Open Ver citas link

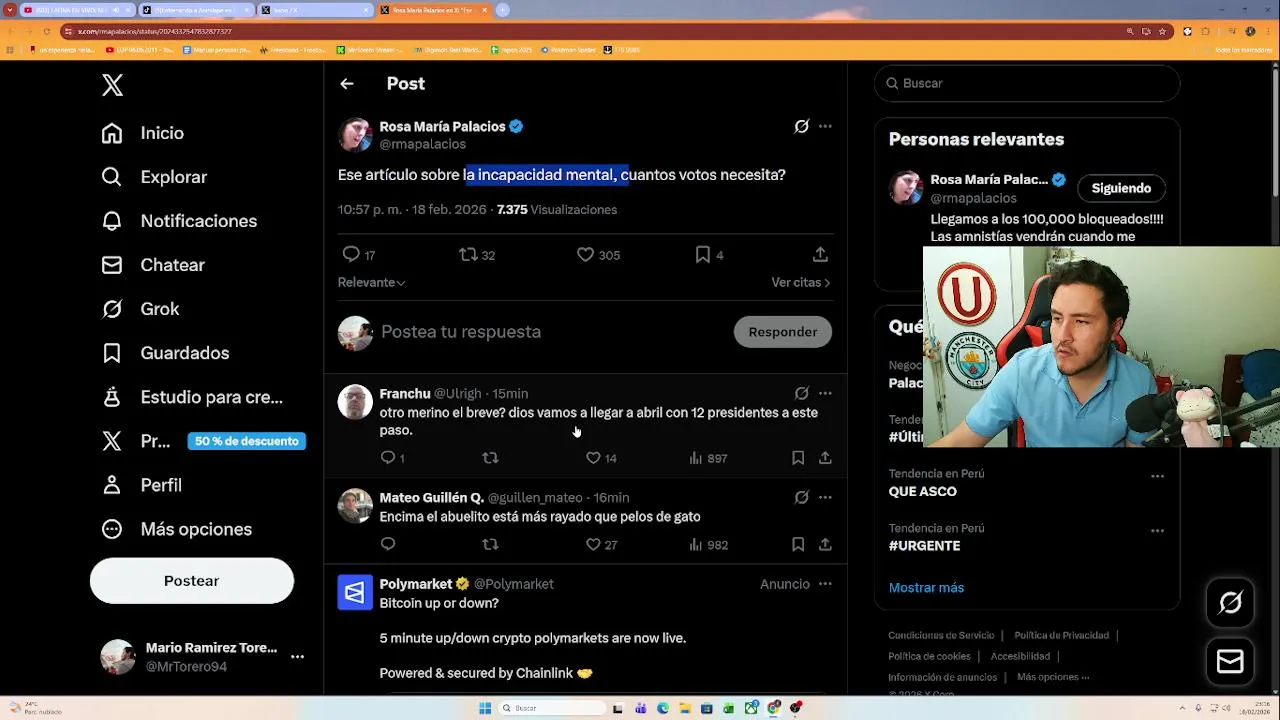pos(801,283)
